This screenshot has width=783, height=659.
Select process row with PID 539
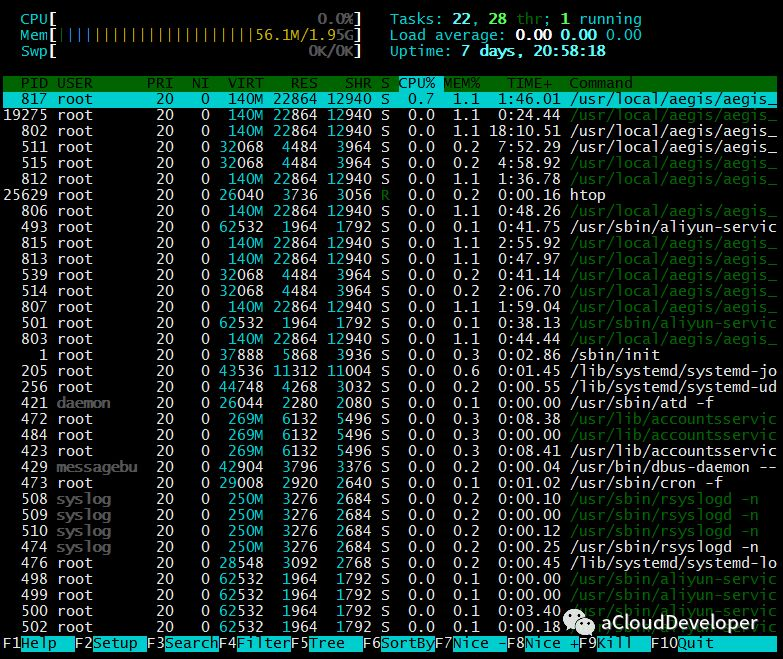pos(390,275)
